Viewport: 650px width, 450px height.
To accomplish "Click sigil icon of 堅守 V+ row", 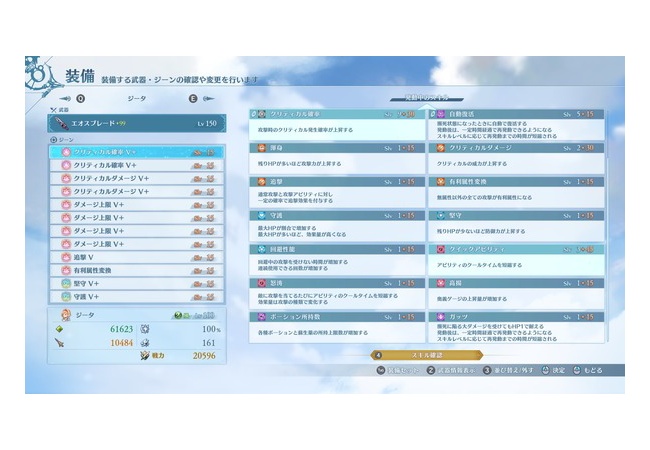I will point(66,284).
